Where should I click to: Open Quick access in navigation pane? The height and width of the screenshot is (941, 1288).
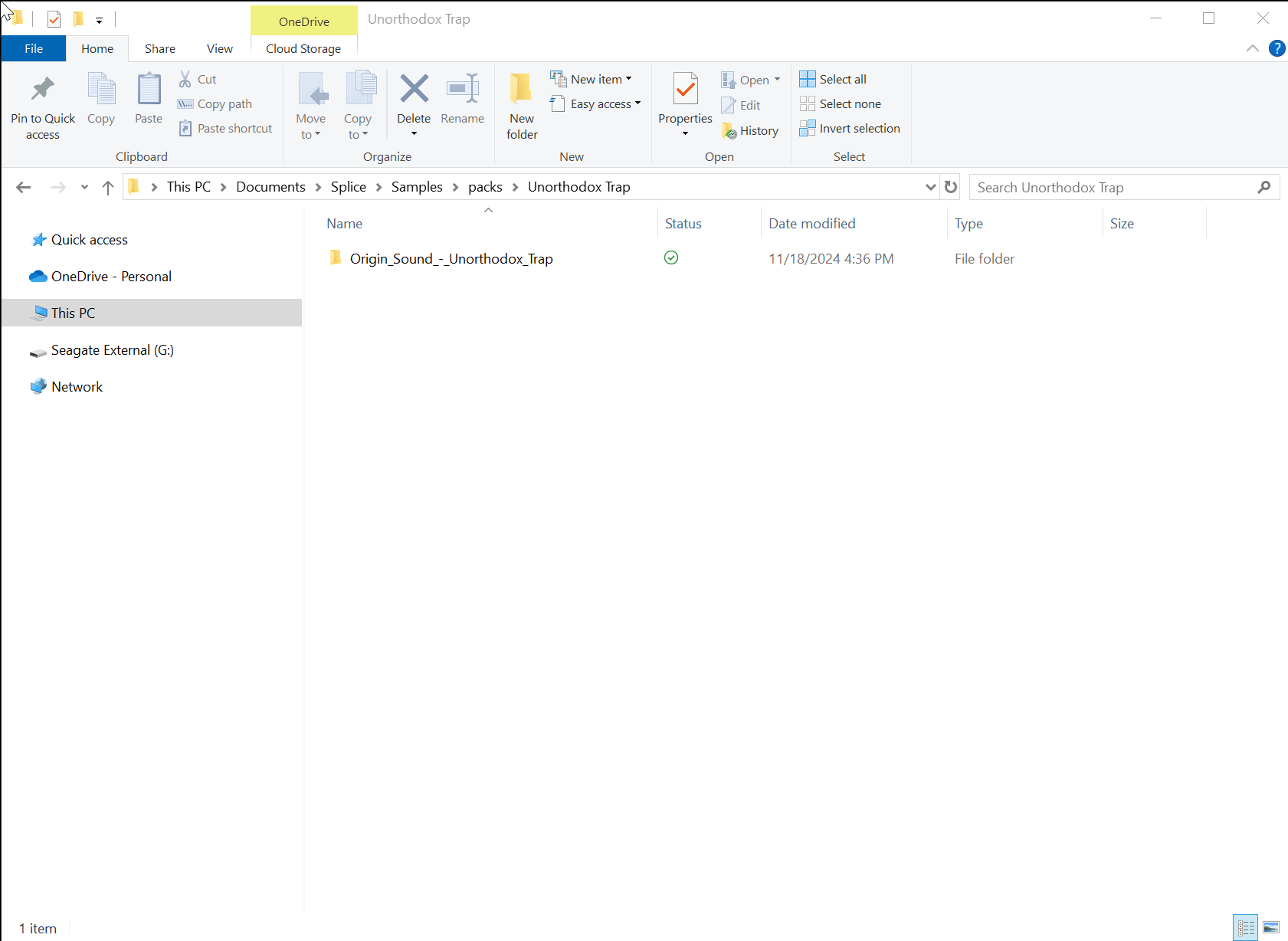point(89,240)
